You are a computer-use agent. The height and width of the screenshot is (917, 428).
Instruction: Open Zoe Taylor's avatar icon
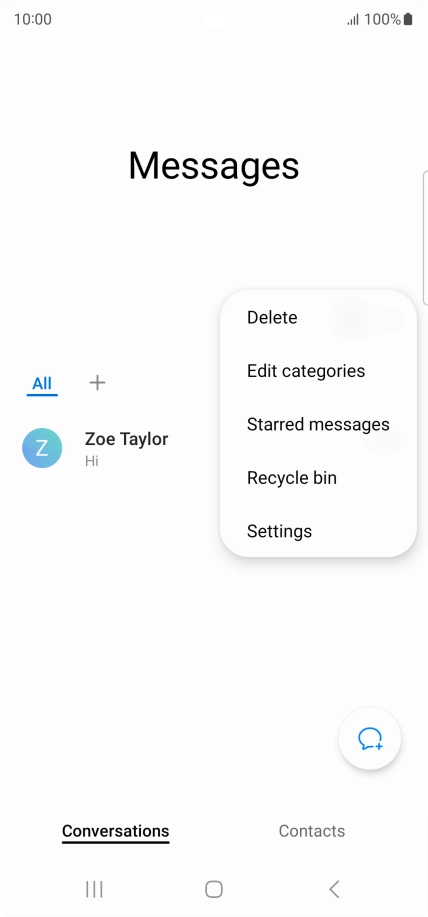click(42, 448)
